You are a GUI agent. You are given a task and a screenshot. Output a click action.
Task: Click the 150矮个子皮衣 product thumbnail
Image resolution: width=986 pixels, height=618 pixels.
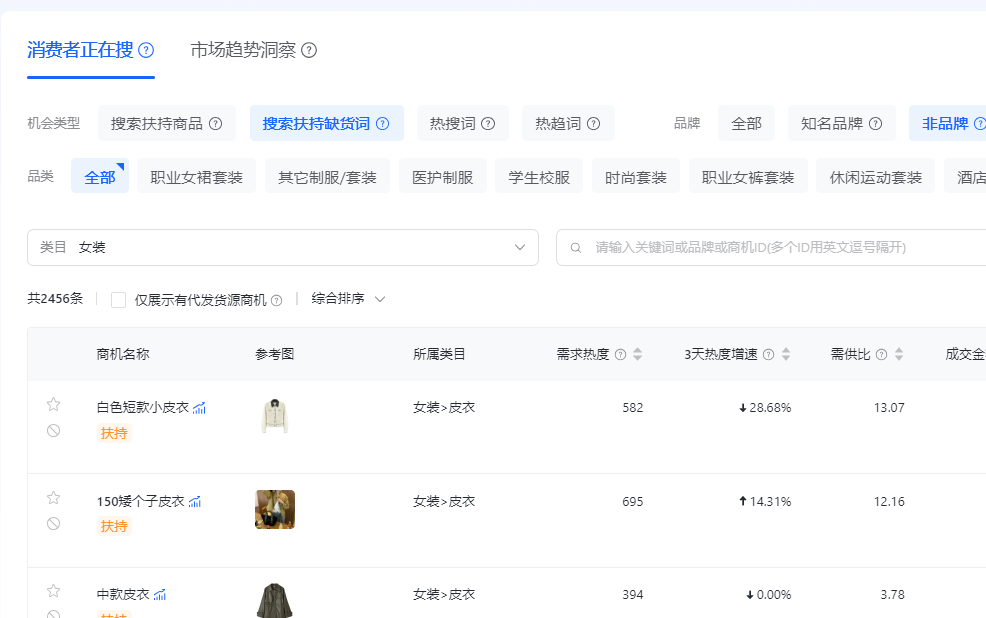point(275,509)
